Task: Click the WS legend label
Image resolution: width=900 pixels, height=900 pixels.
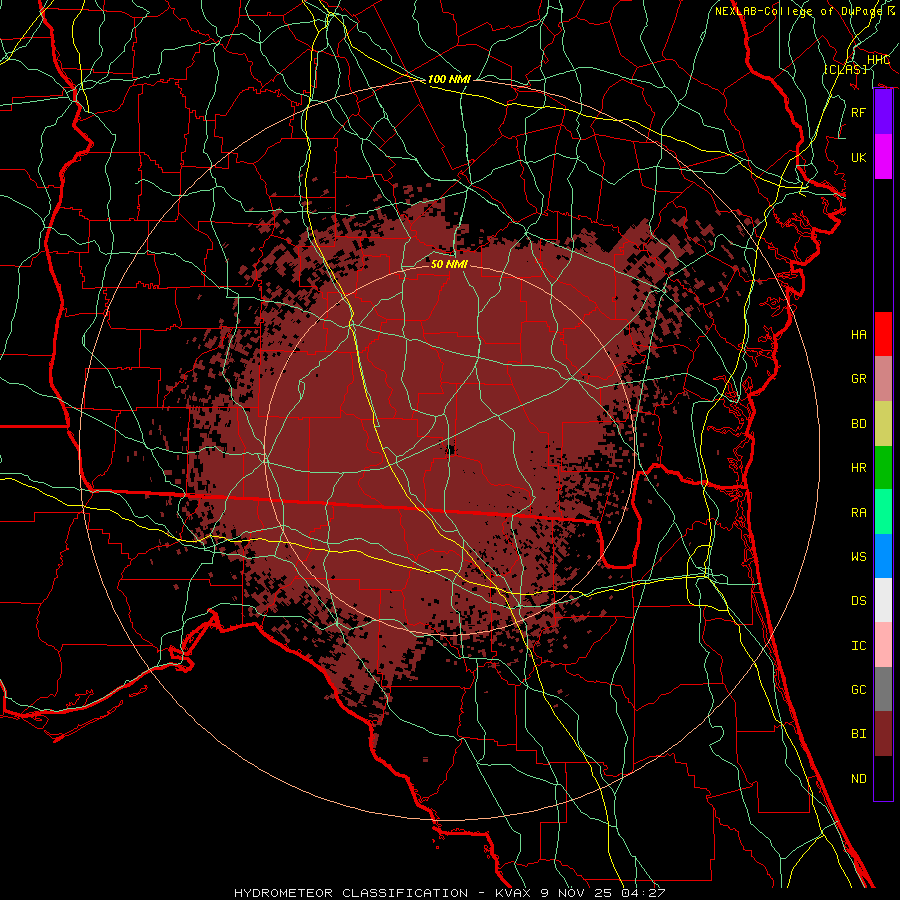Action: click(859, 557)
